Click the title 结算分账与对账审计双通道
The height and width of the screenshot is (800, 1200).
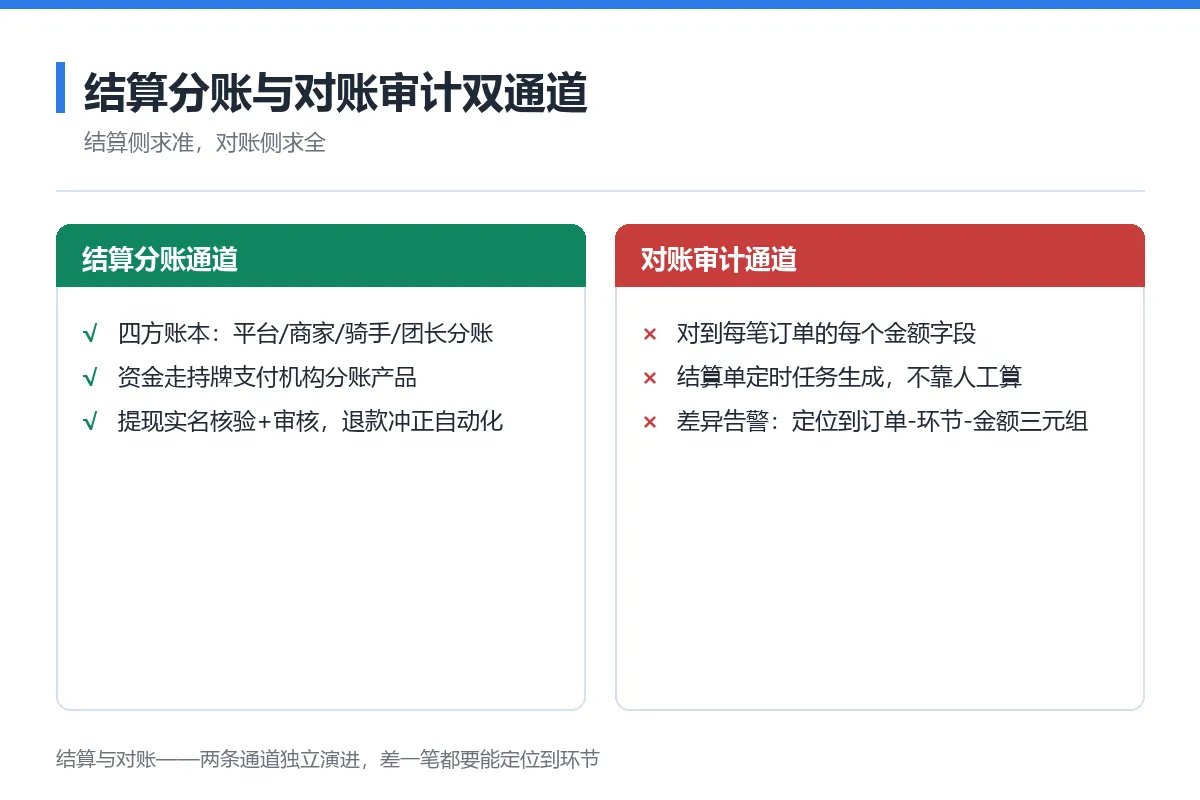[x=335, y=92]
